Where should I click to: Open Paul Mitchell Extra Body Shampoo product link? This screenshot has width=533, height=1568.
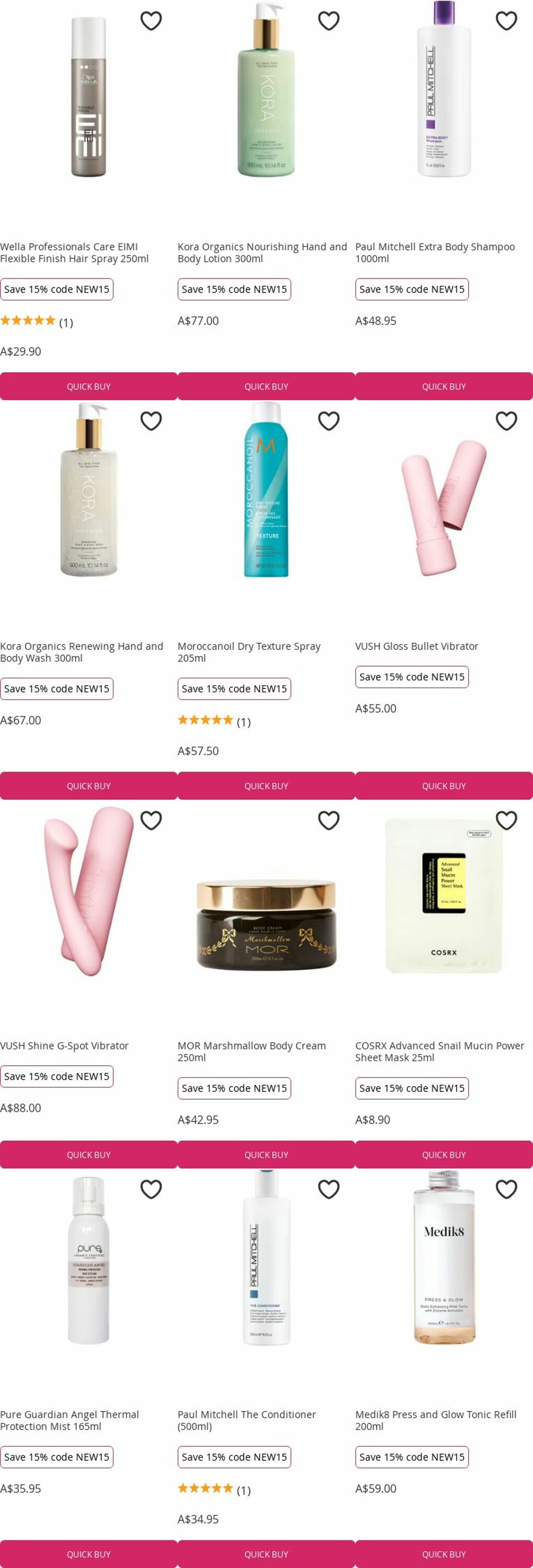click(x=435, y=252)
